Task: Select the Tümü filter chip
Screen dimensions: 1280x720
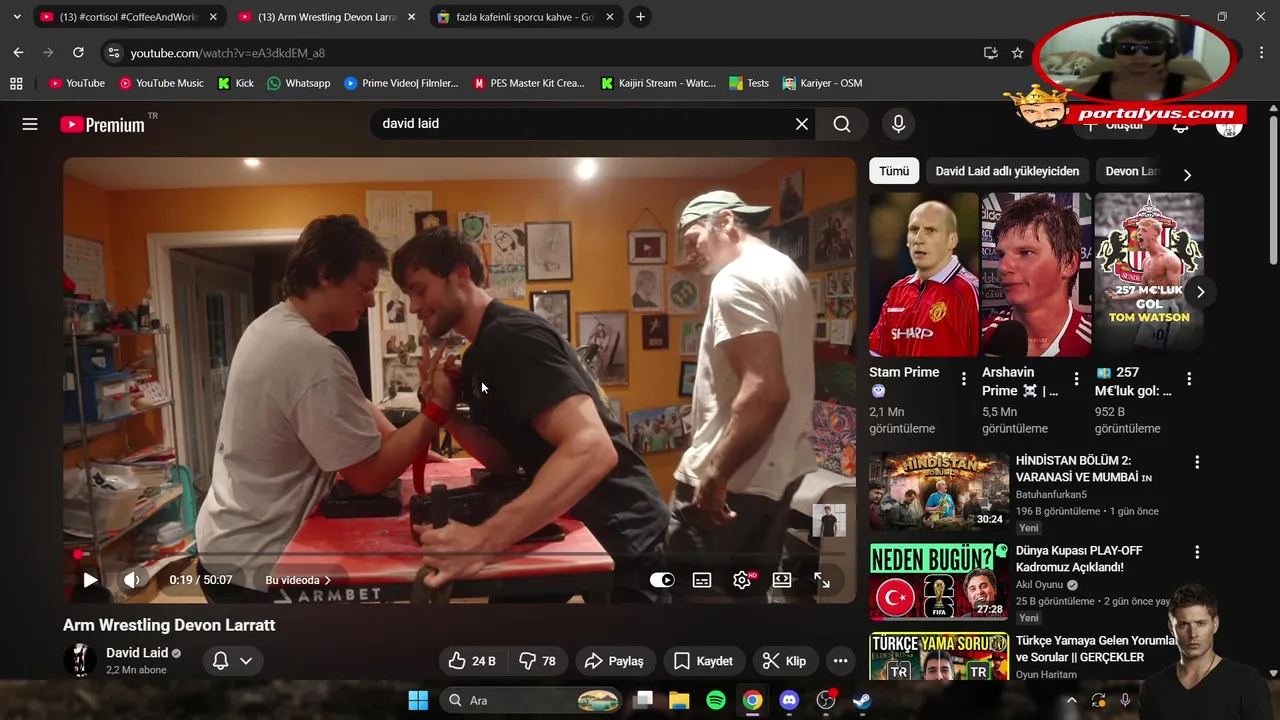Action: [894, 171]
